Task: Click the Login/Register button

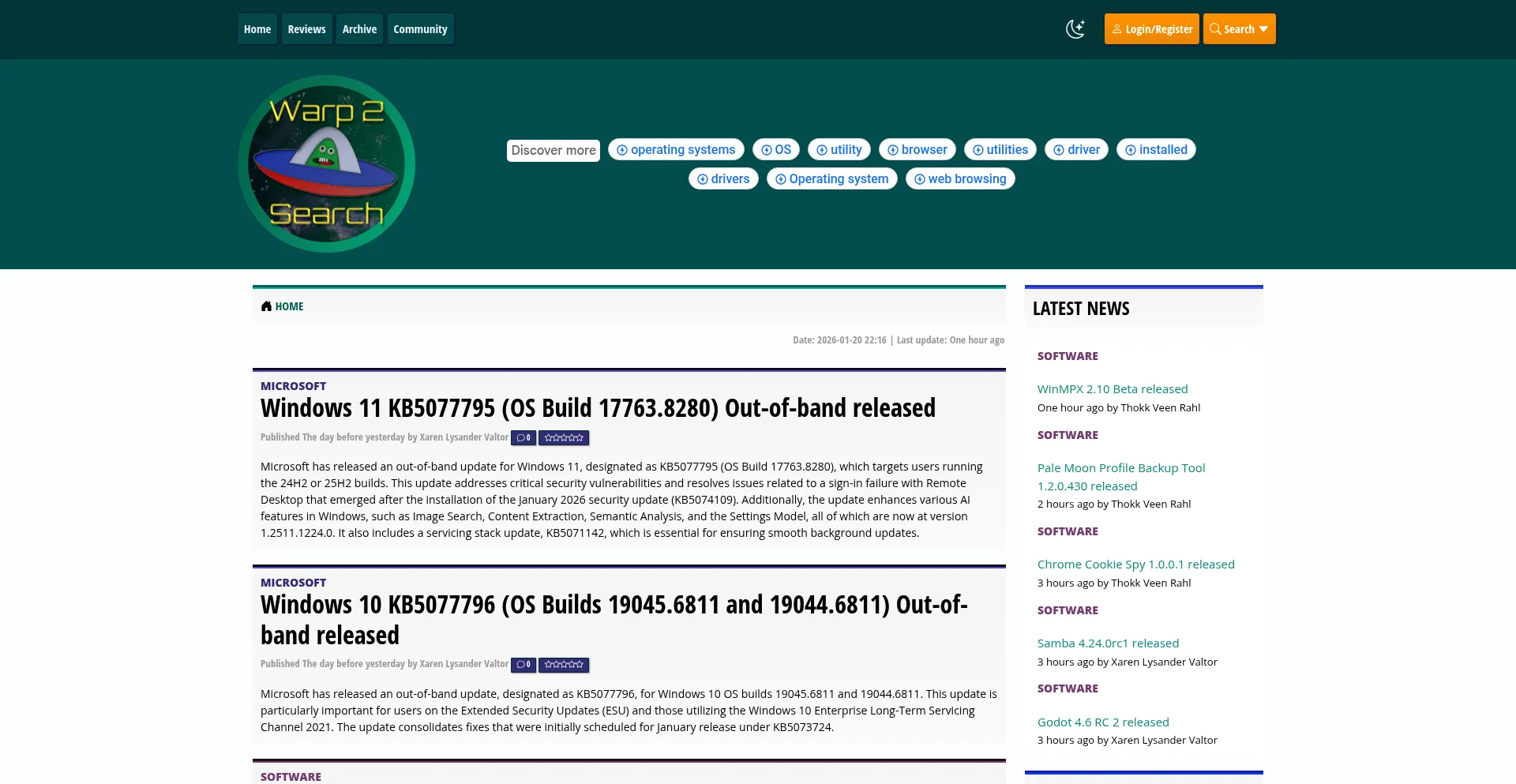Action: (1151, 29)
